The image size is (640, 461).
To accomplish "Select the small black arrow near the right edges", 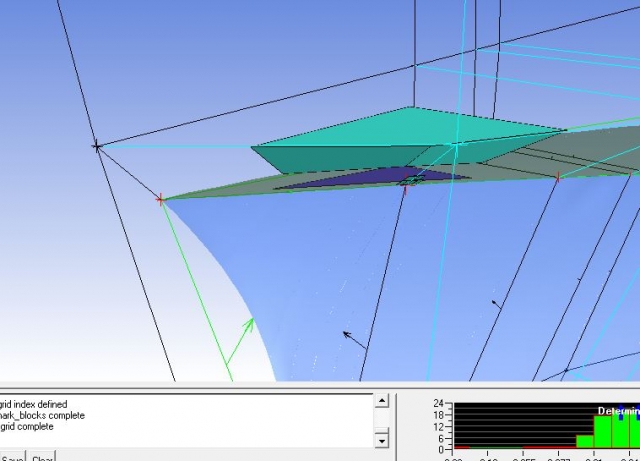I will tap(495, 301).
